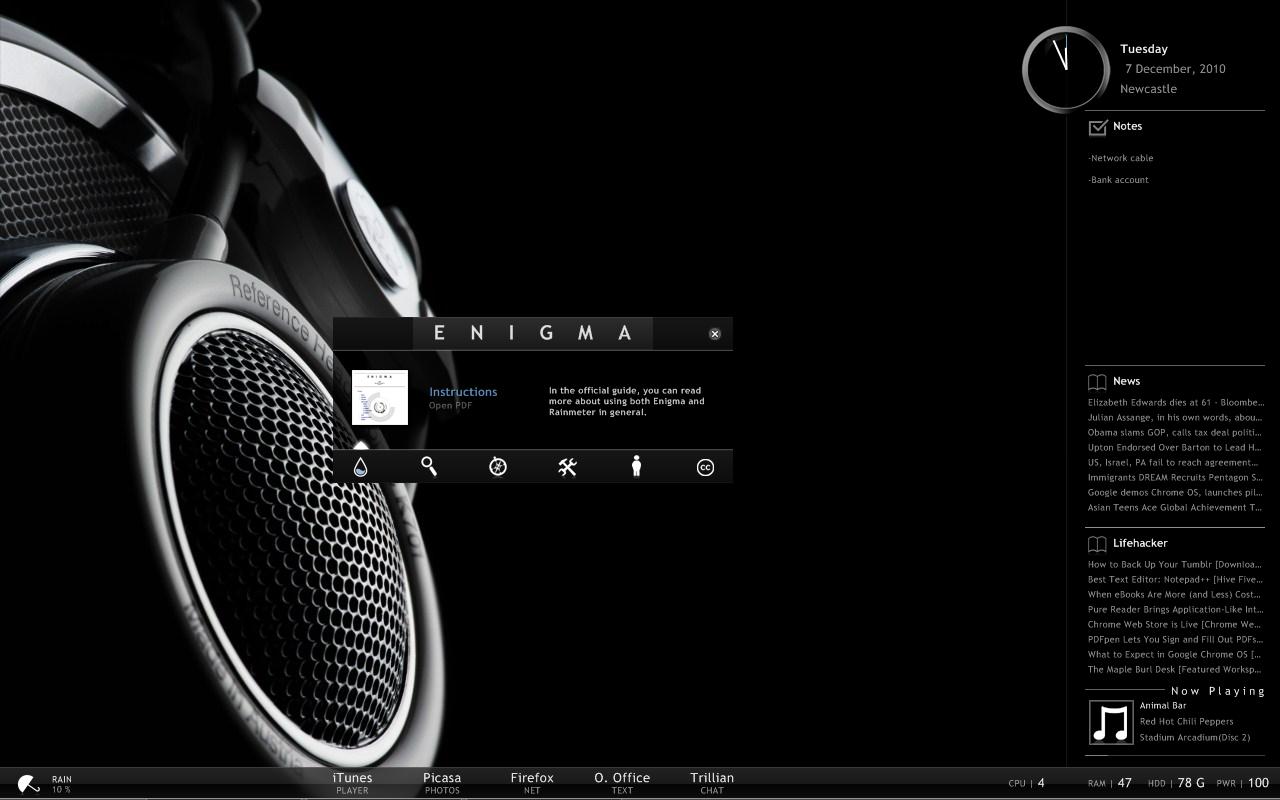Open Enigma settings via the crossed tools icon
The height and width of the screenshot is (800, 1280).
pos(567,466)
